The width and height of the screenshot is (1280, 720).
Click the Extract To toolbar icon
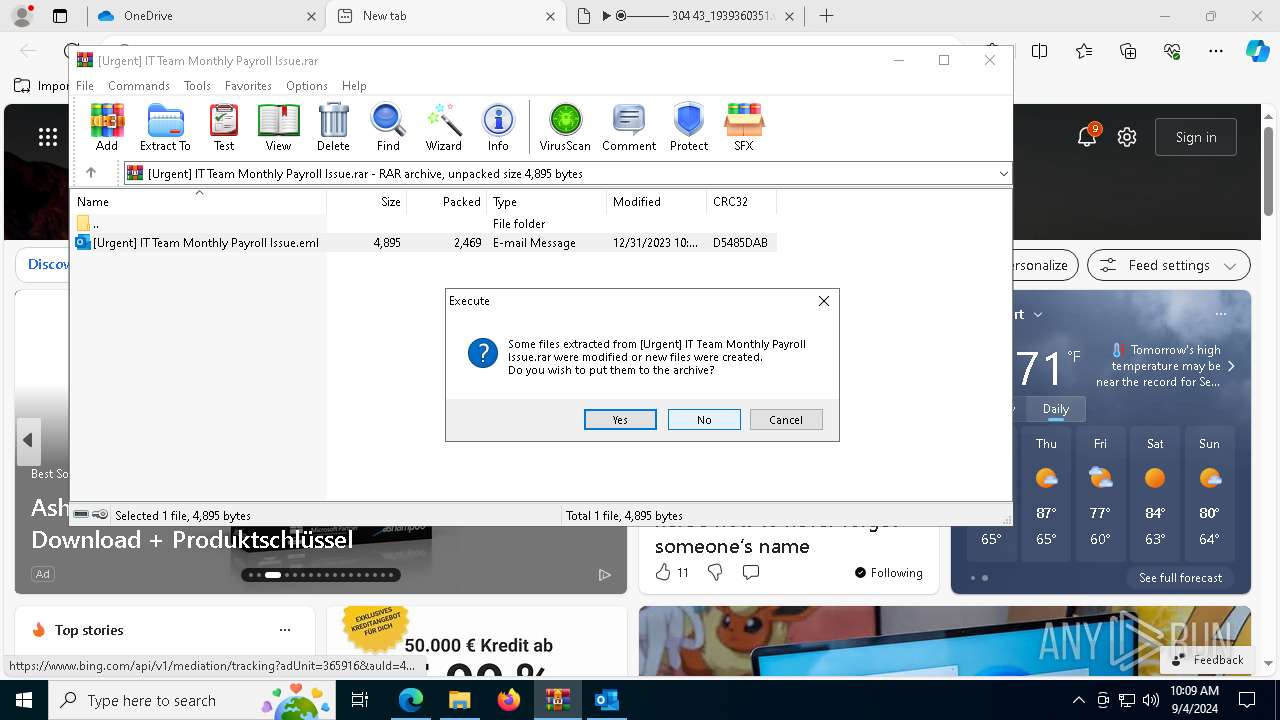pos(165,127)
